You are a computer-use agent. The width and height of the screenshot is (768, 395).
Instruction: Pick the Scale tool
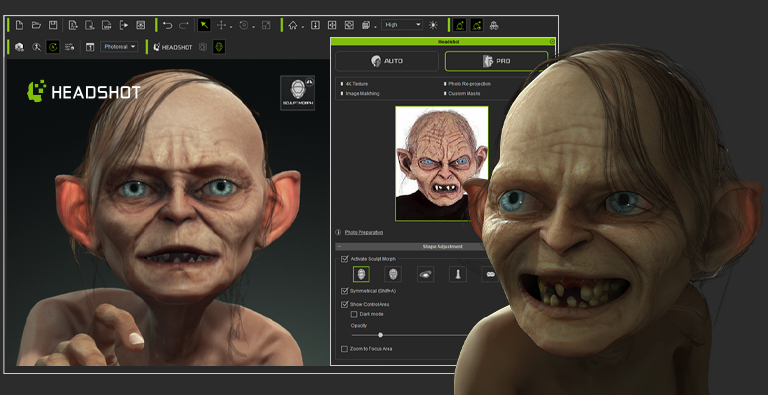pyautogui.click(x=266, y=25)
